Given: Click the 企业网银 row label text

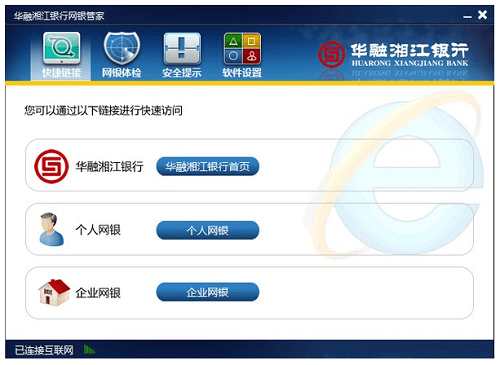Looking at the screenshot, I should (98, 293).
